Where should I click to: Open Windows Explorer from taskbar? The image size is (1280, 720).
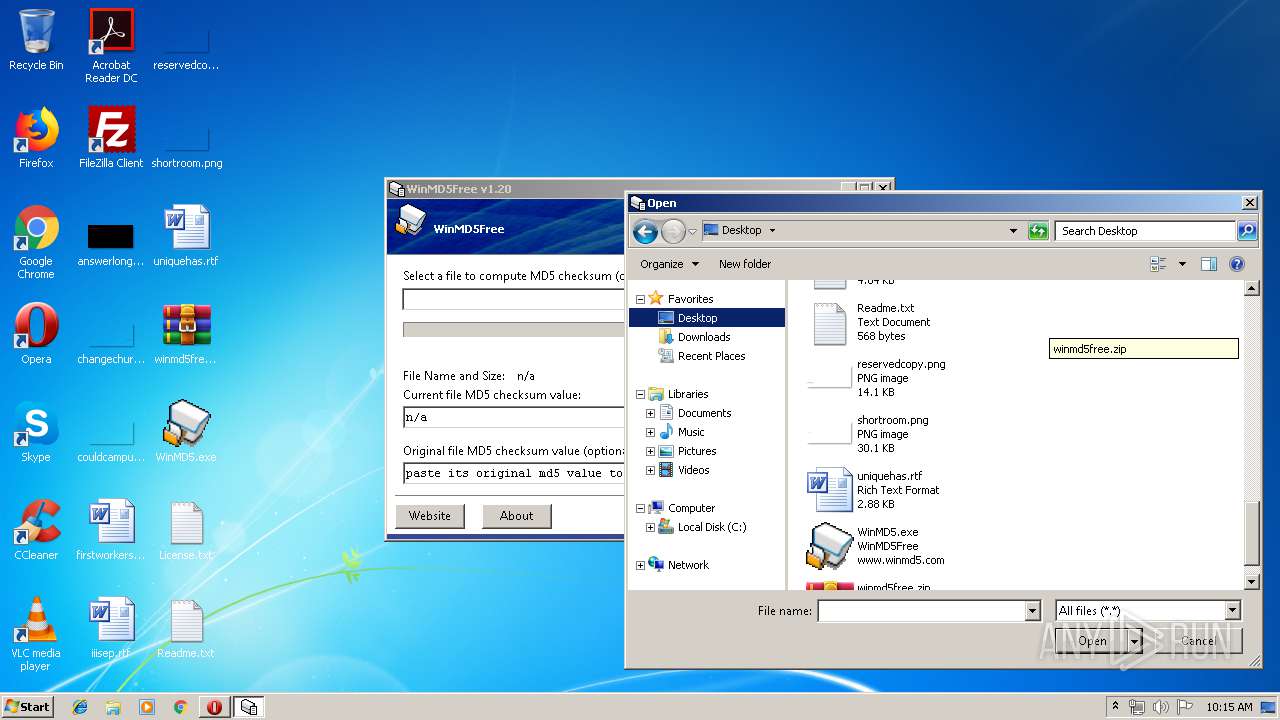[x=113, y=707]
